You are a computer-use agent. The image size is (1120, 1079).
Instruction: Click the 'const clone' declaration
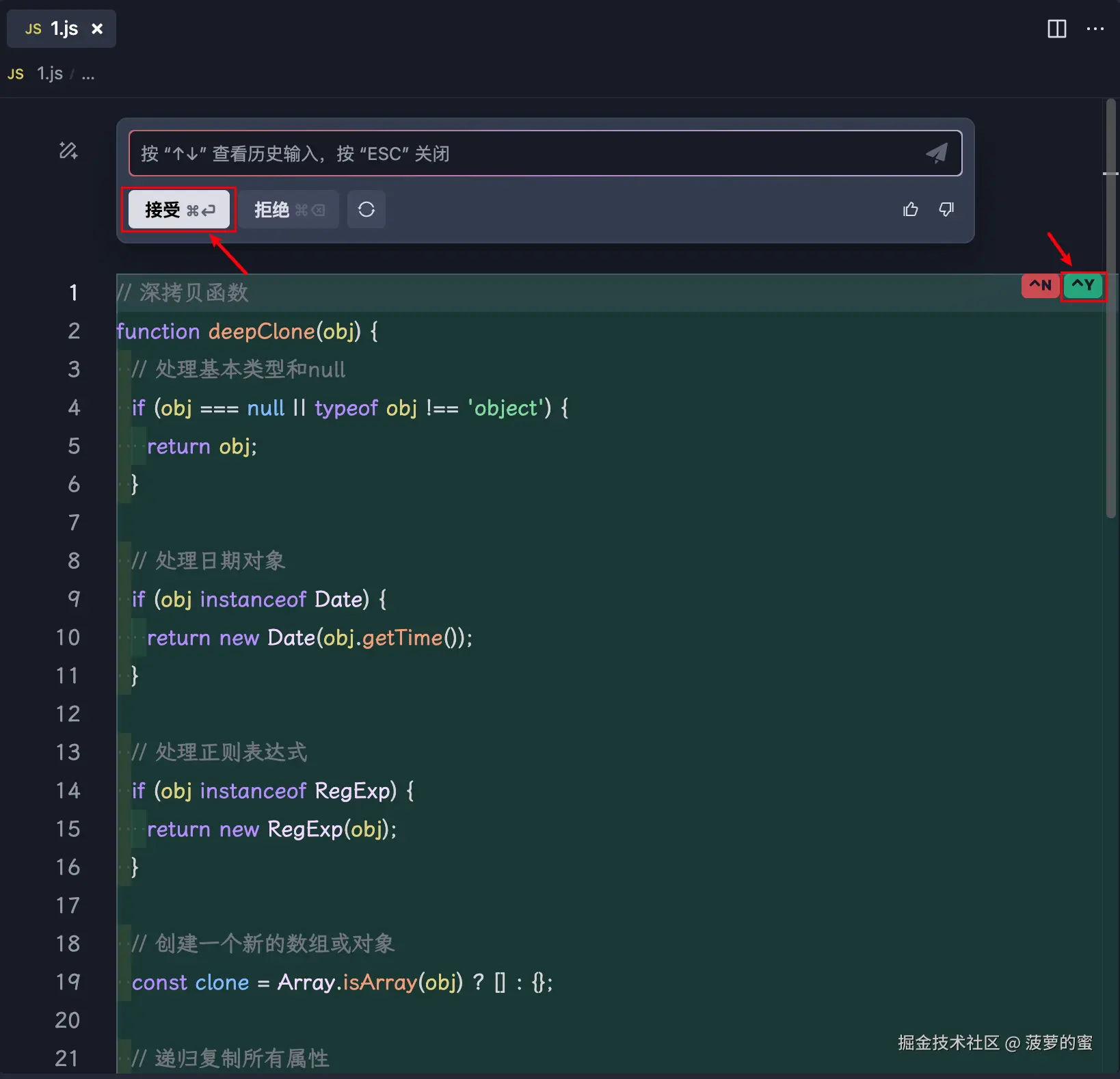(190, 983)
